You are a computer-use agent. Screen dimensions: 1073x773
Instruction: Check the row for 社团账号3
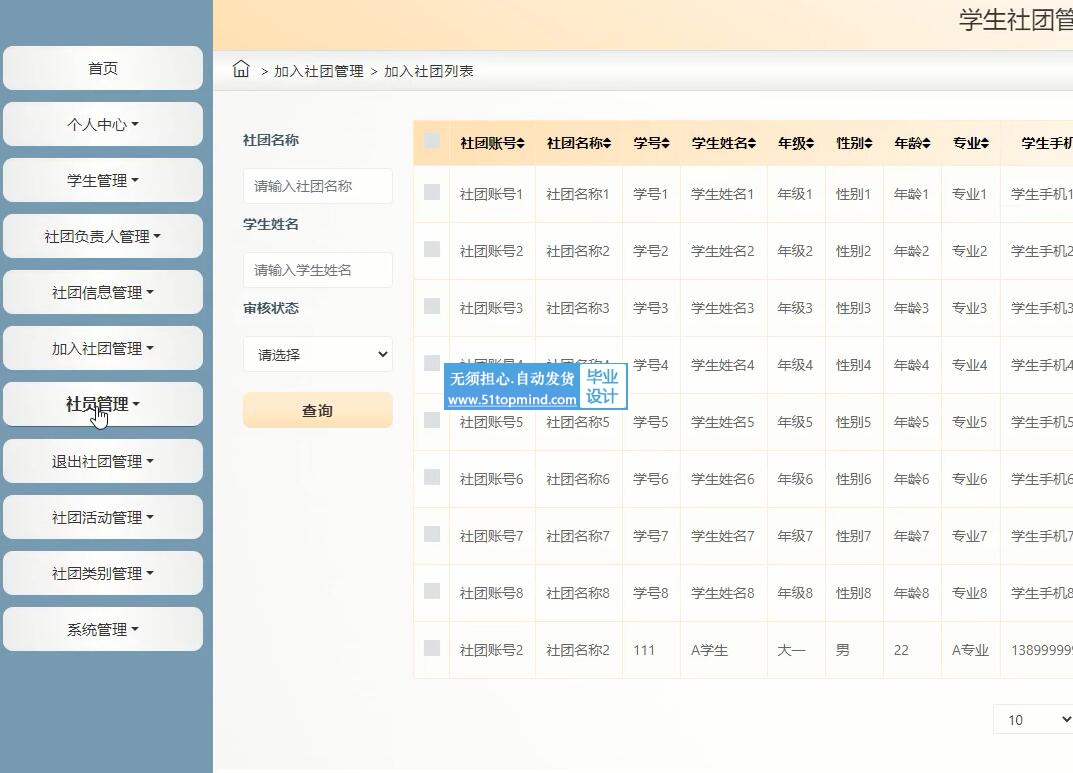[432, 306]
